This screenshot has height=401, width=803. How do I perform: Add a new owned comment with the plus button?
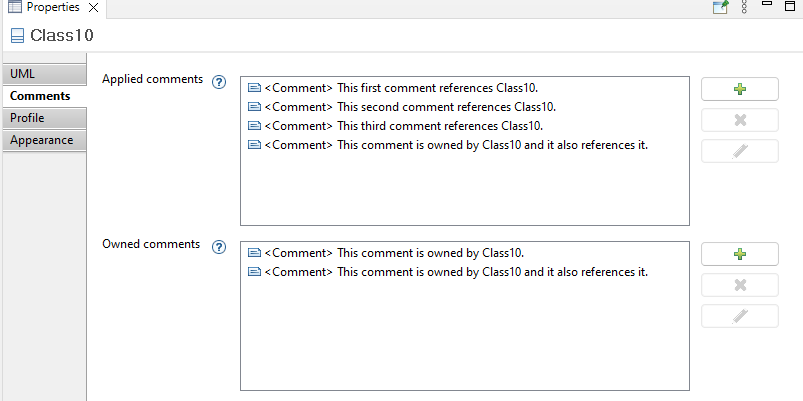tap(739, 254)
